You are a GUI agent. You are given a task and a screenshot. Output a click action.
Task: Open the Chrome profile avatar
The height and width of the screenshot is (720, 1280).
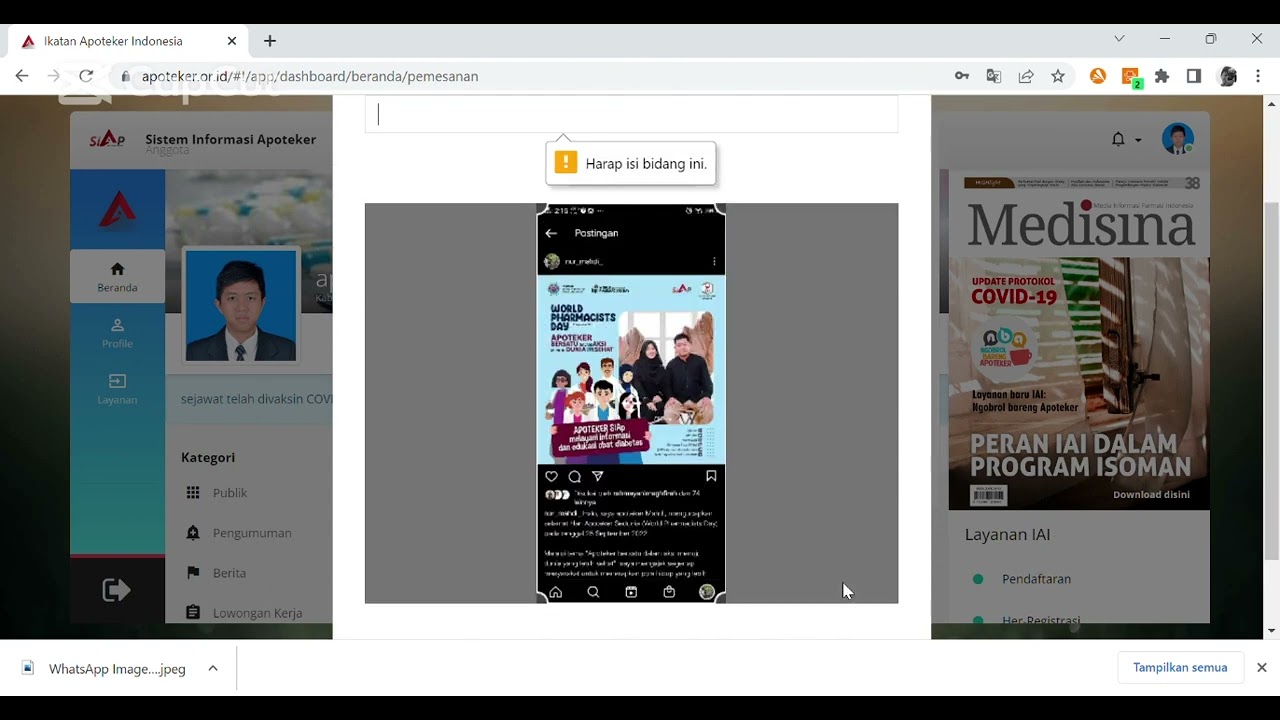[x=1228, y=76]
